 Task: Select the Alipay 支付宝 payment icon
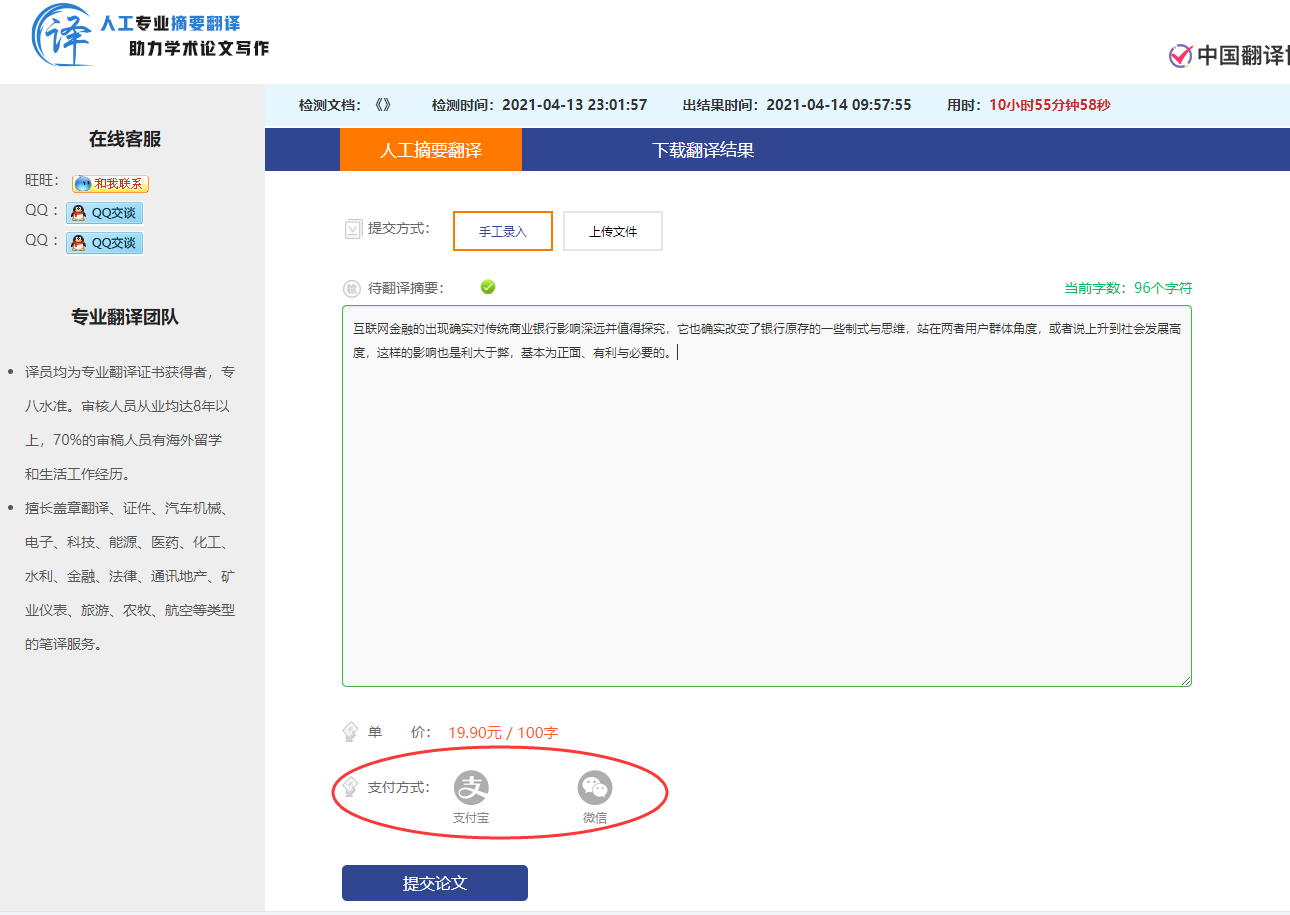point(471,788)
